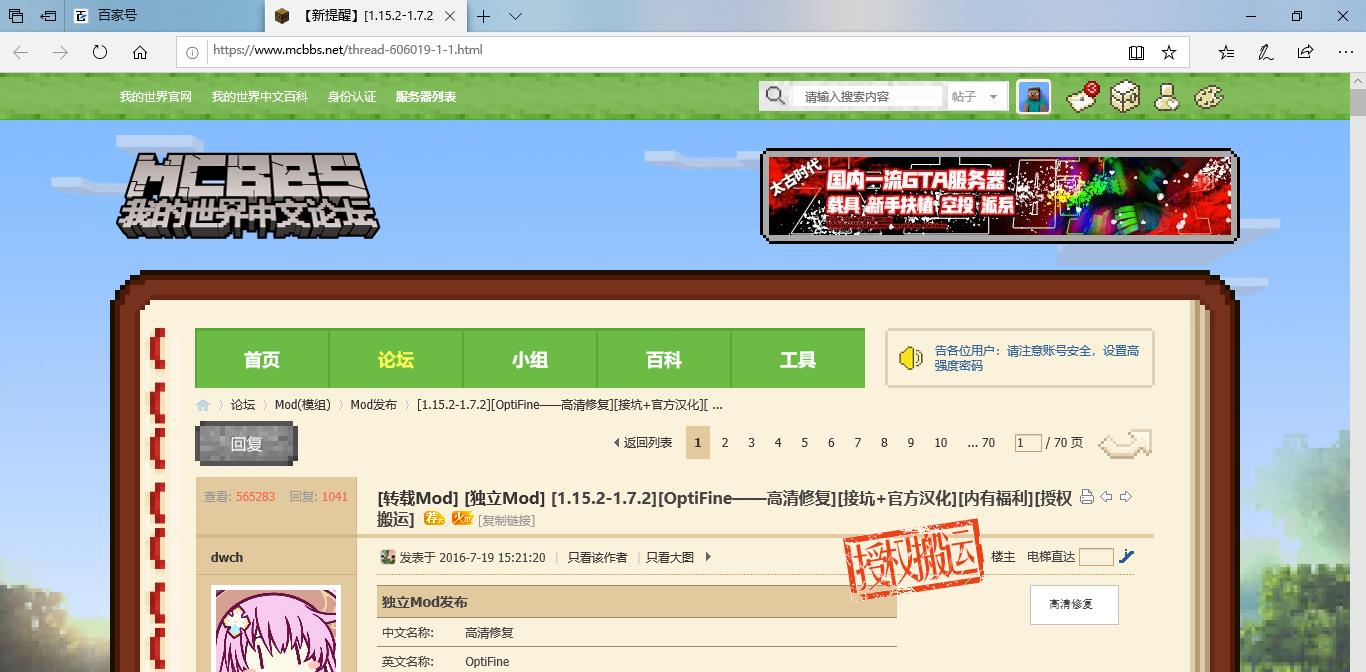Click the cube block icon in header
The image size is (1366, 672).
pos(1125,96)
